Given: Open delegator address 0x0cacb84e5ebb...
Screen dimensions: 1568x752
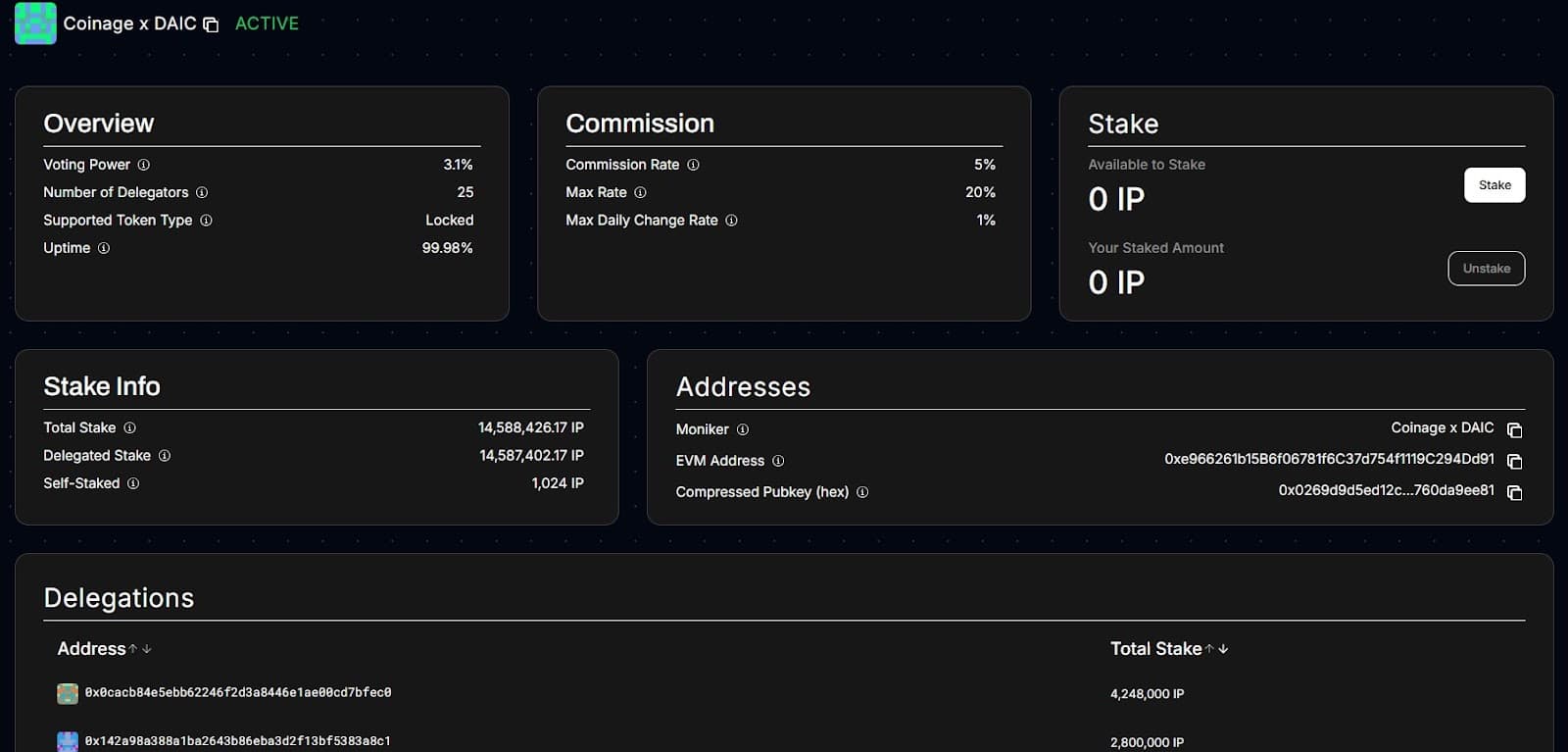Looking at the screenshot, I should (238, 693).
